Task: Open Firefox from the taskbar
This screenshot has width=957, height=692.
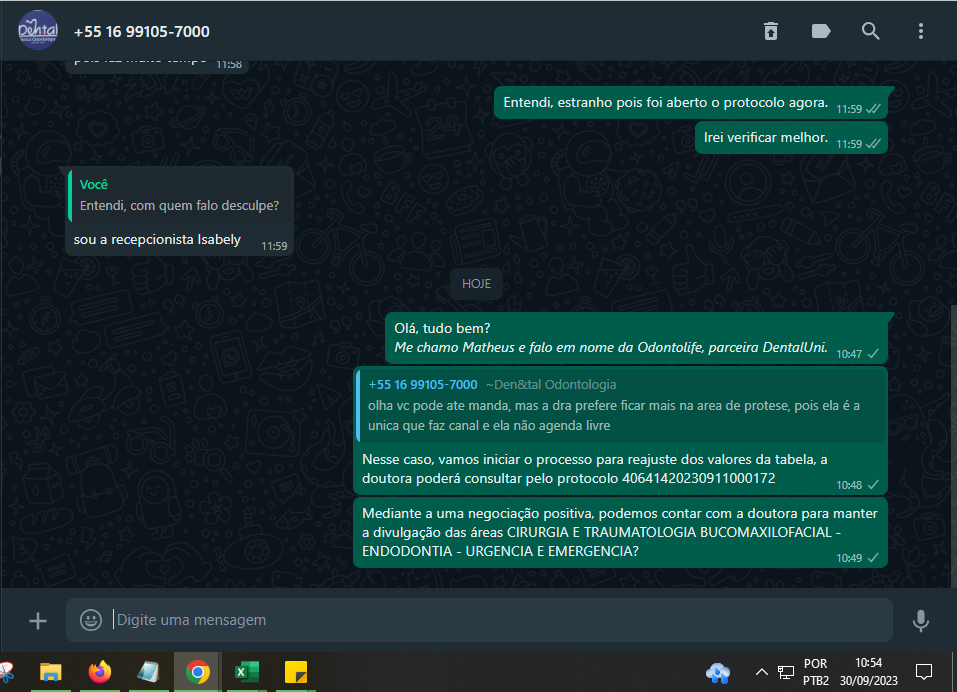Action: pyautogui.click(x=99, y=672)
